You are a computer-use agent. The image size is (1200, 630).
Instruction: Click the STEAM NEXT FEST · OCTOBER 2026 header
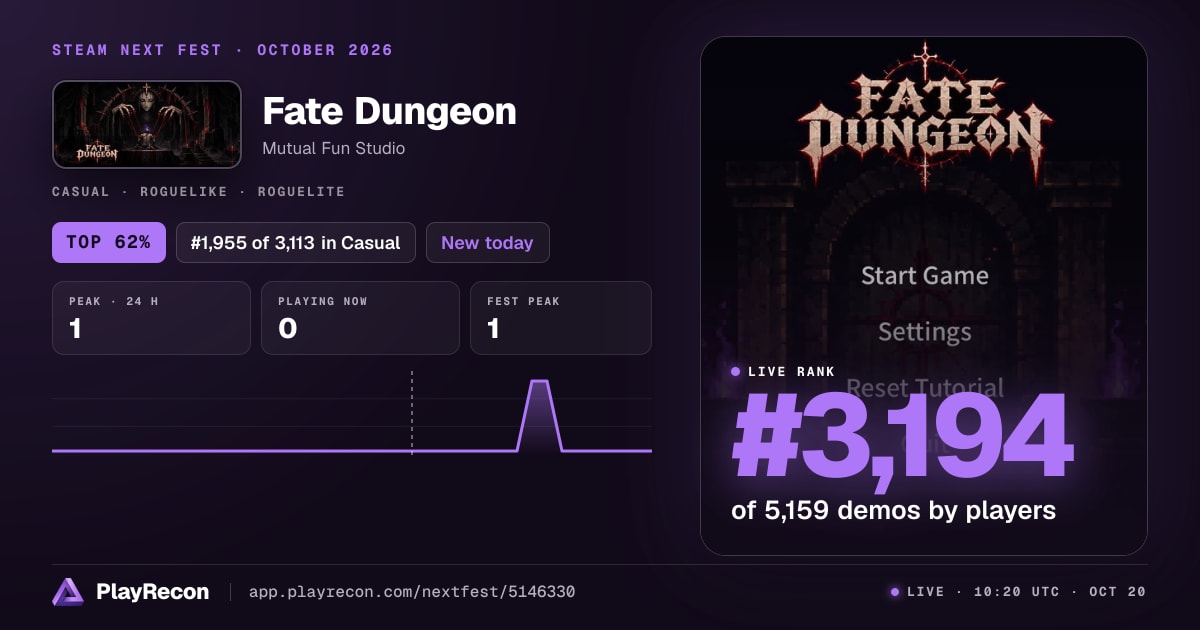click(223, 50)
